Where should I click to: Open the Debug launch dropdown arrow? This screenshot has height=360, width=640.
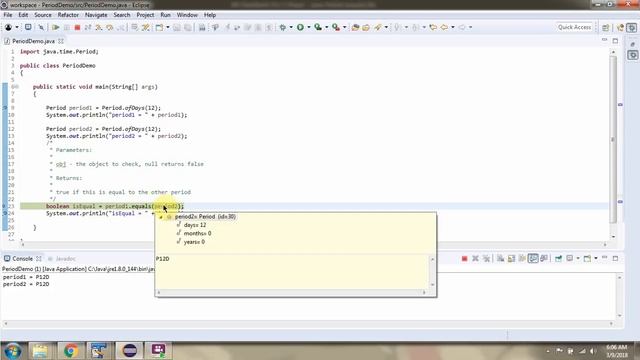[x=291, y=27]
